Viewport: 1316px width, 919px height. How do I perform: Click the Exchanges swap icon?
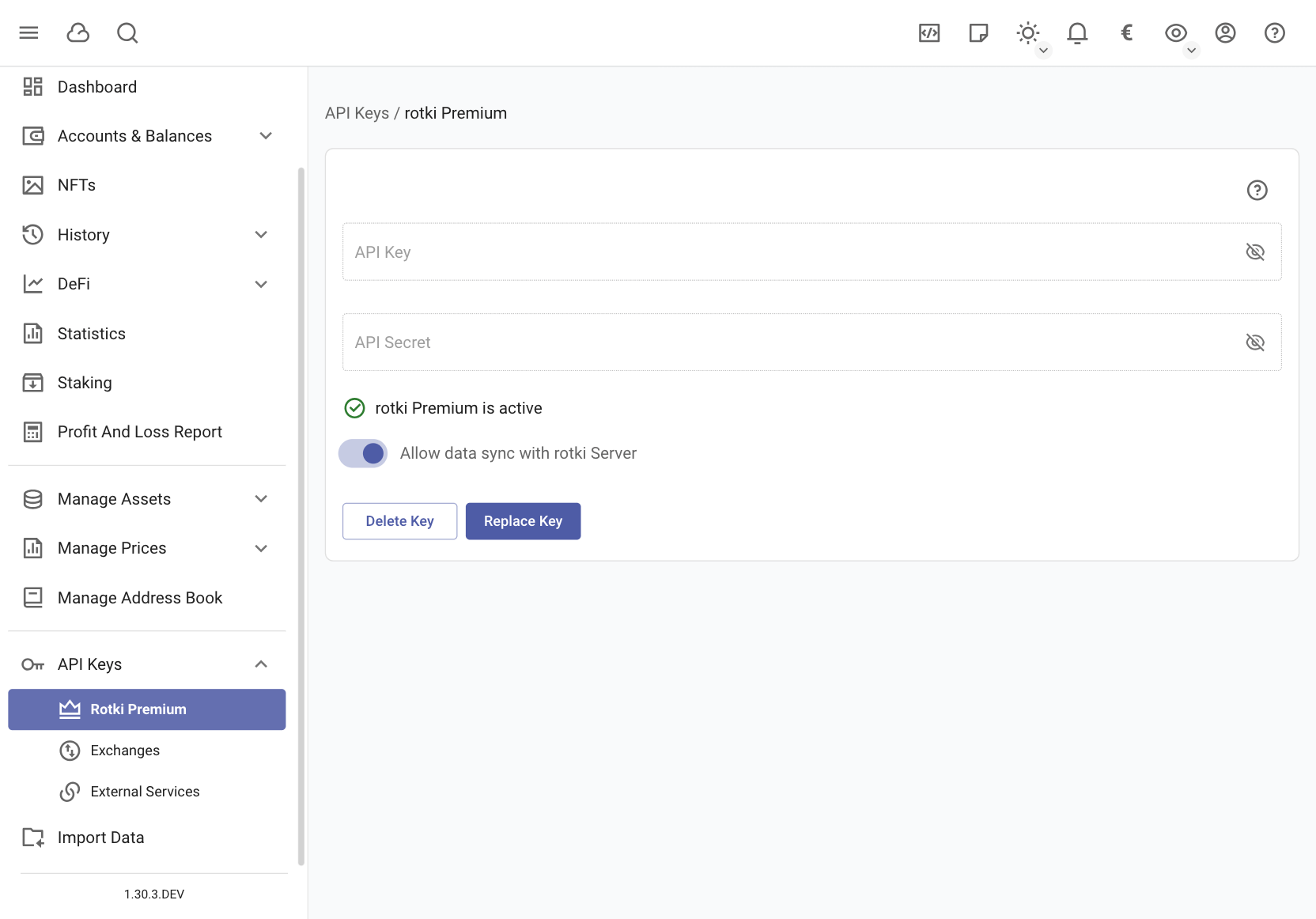pos(70,751)
